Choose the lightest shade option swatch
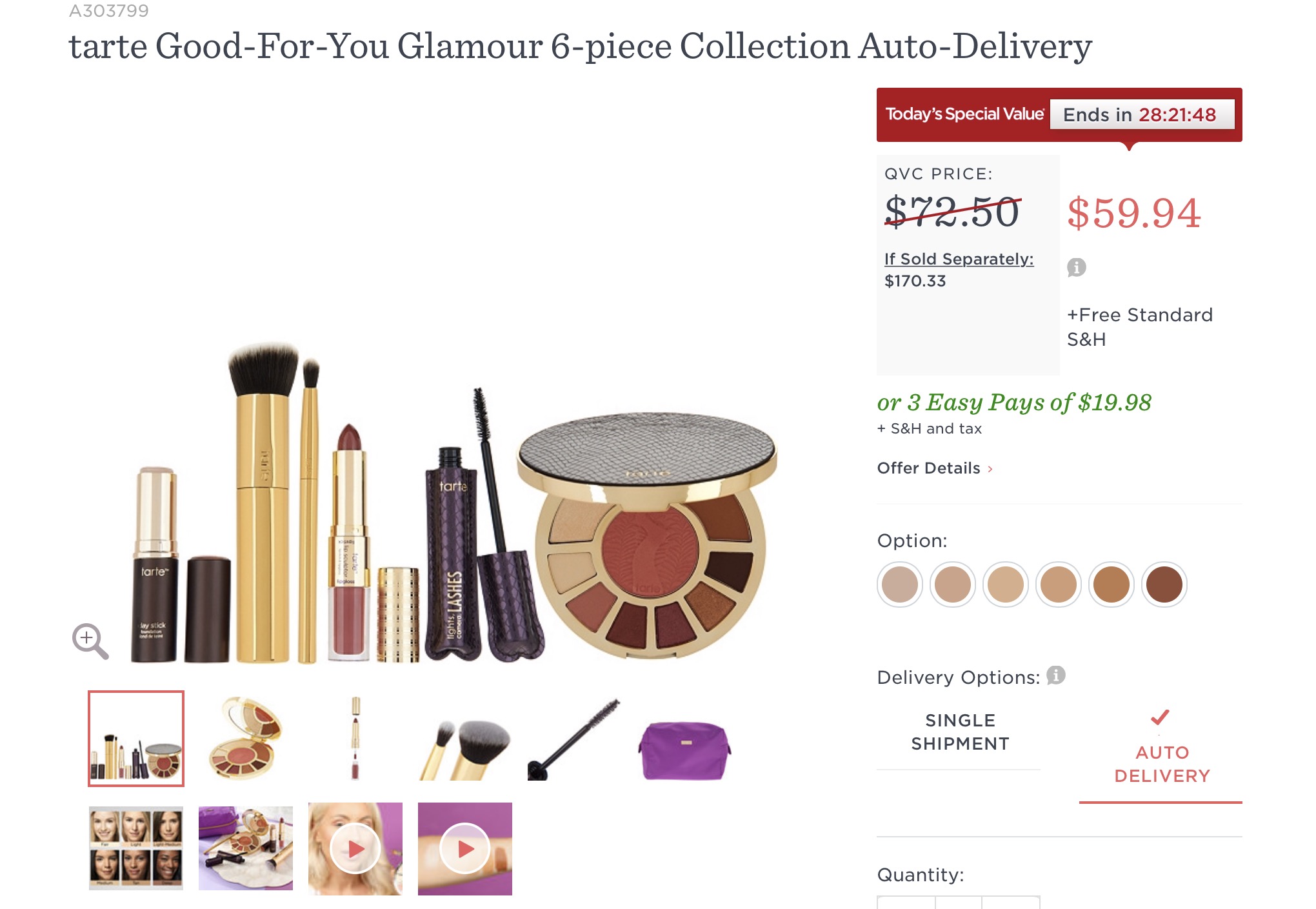 tap(900, 584)
